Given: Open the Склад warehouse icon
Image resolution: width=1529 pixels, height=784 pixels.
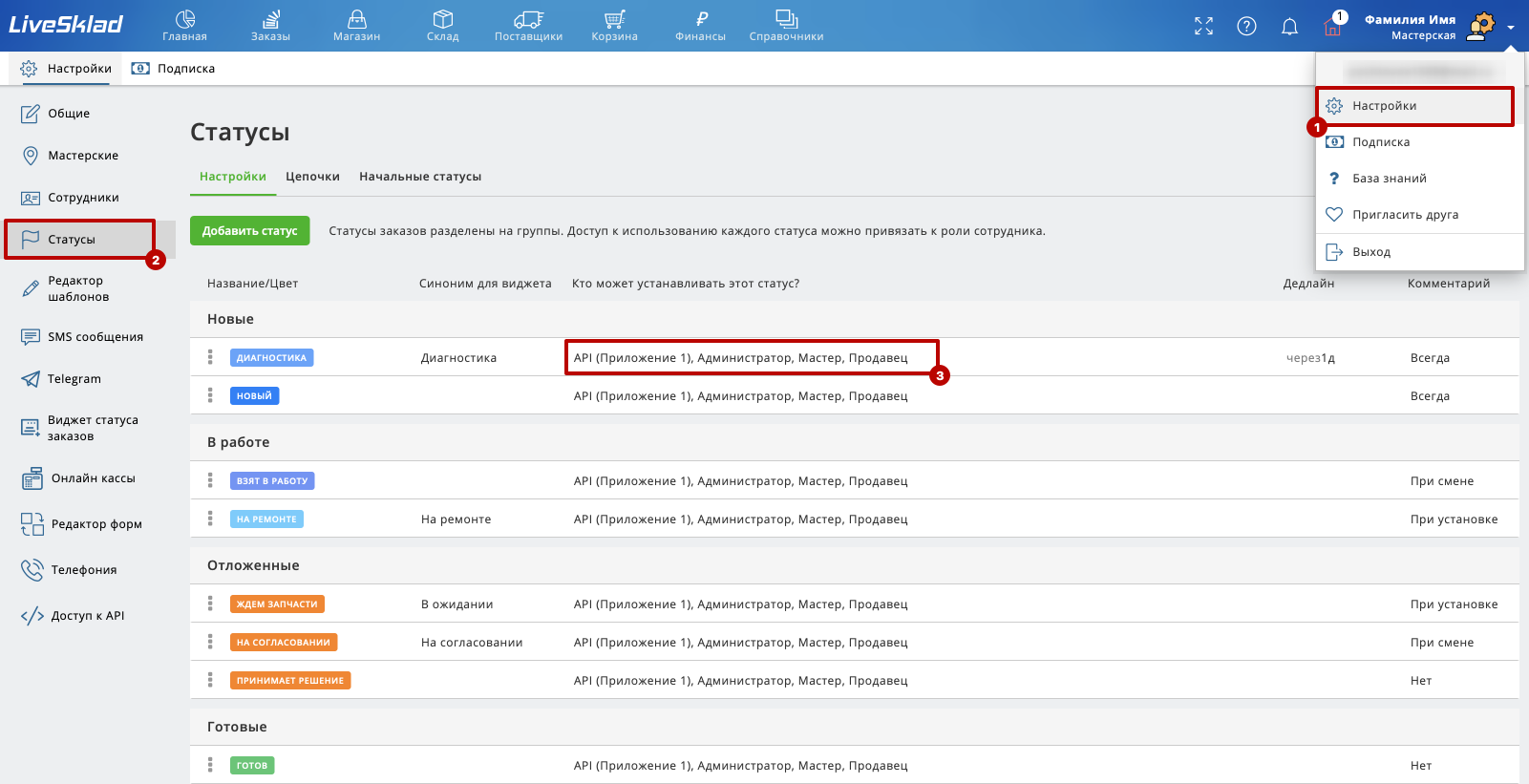Looking at the screenshot, I should pos(442,19).
